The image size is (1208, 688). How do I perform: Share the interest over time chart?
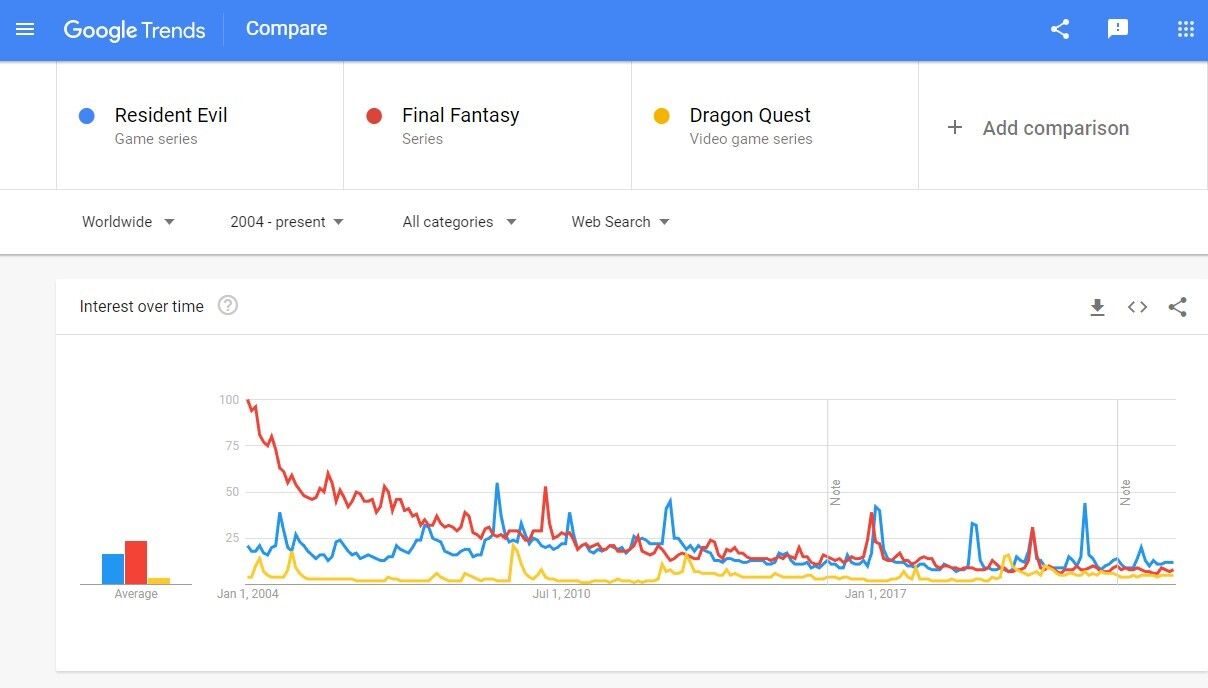tap(1177, 307)
